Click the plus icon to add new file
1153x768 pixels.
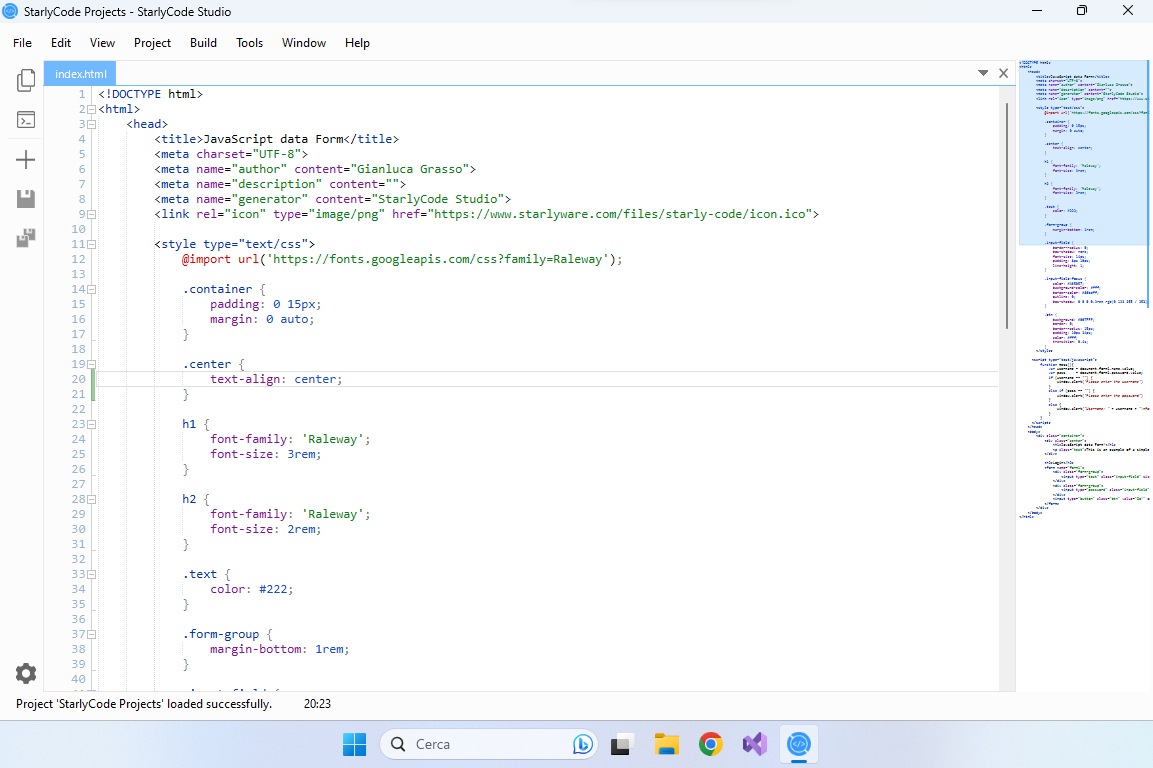coord(26,160)
